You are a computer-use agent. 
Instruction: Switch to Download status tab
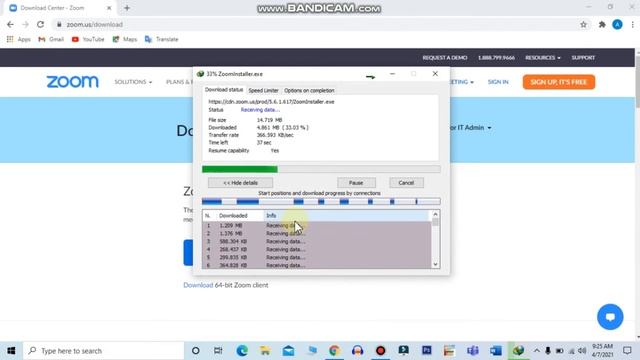tap(224, 90)
